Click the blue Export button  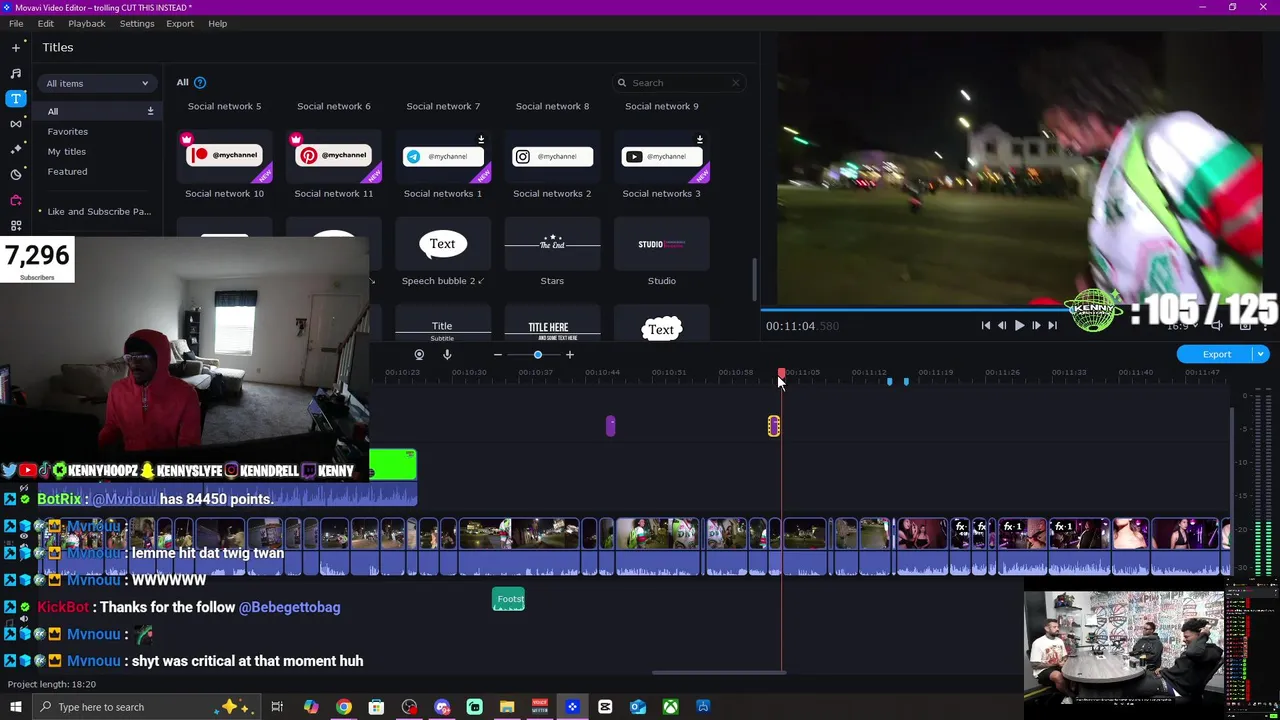click(x=1217, y=354)
